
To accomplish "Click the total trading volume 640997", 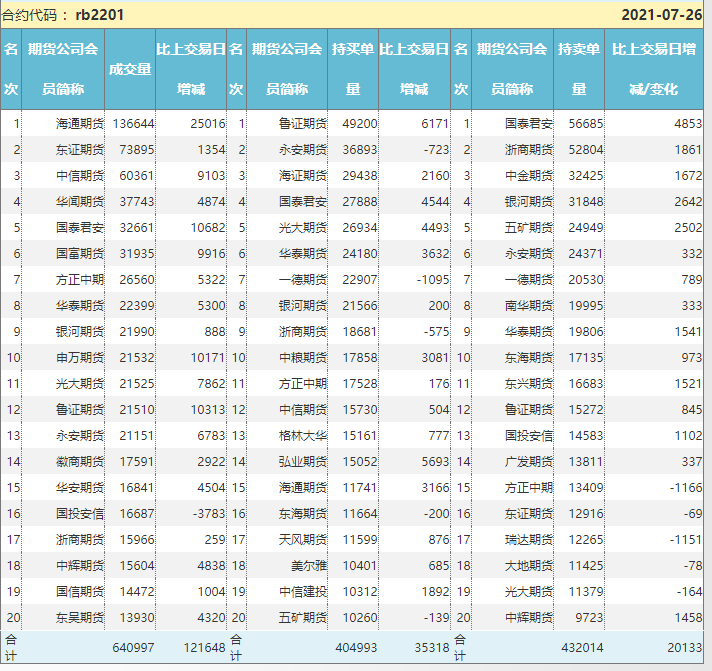I will click(x=134, y=648).
